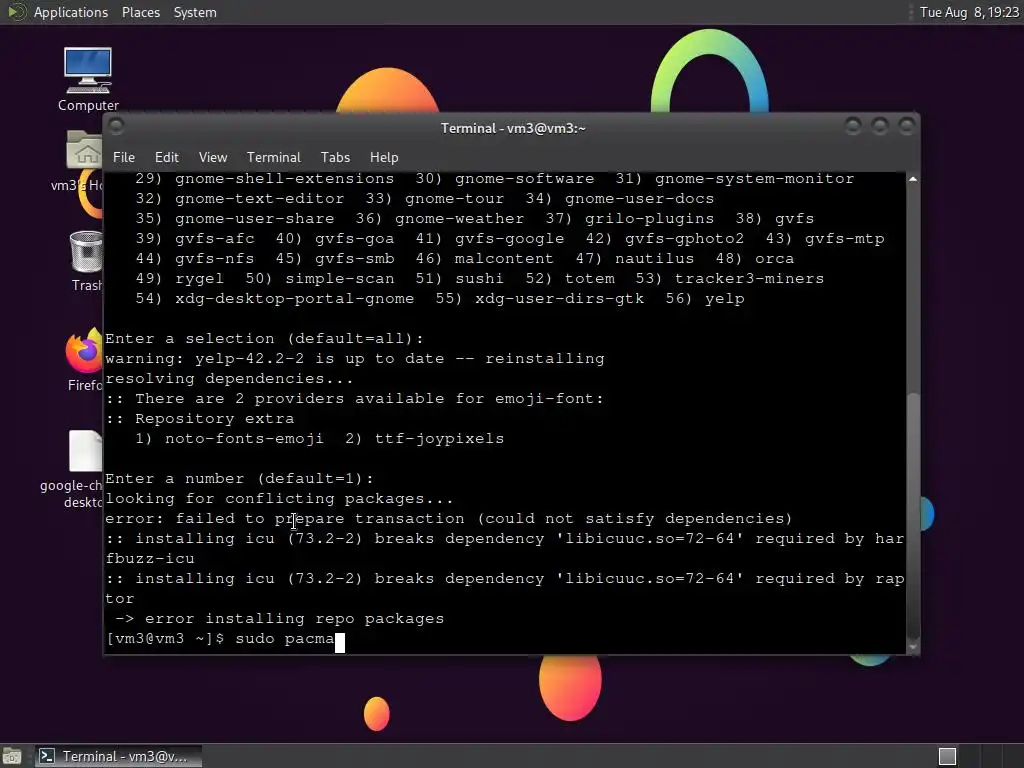This screenshot has width=1024, height=768.
Task: Click the terminal scrollbar up arrow
Action: pos(913,179)
